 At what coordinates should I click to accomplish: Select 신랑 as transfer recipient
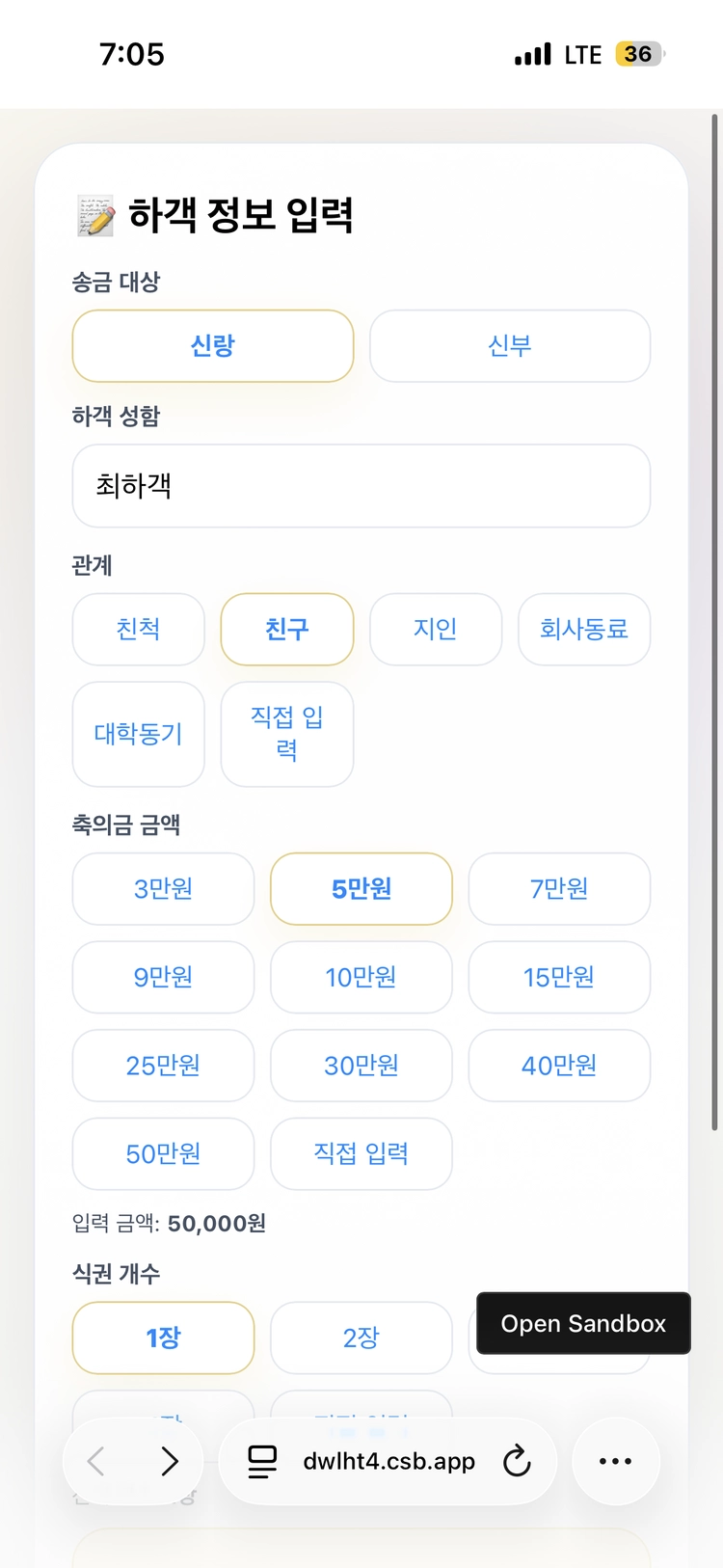(x=213, y=346)
